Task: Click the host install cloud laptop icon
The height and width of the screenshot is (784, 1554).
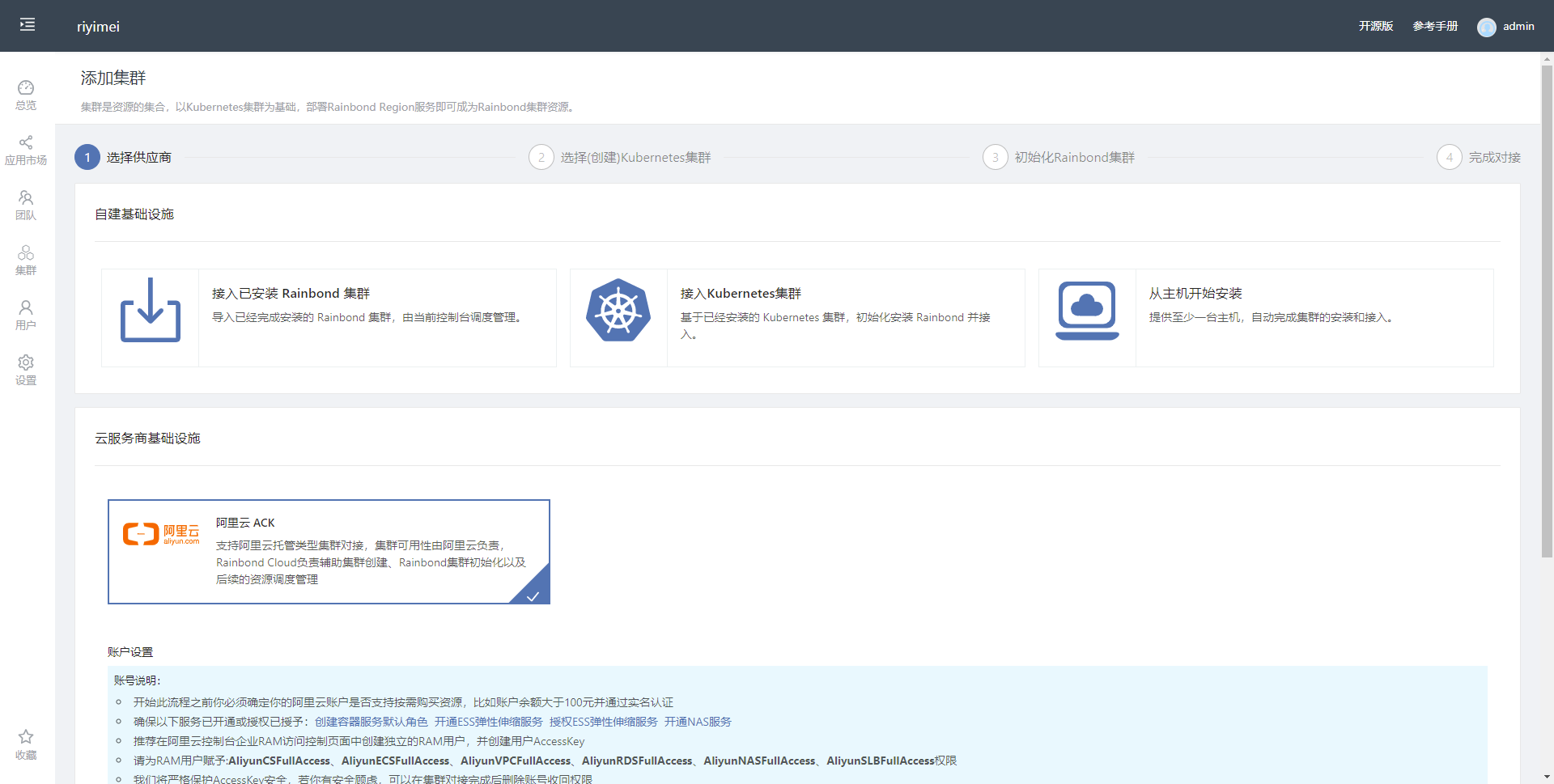Action: [1087, 311]
